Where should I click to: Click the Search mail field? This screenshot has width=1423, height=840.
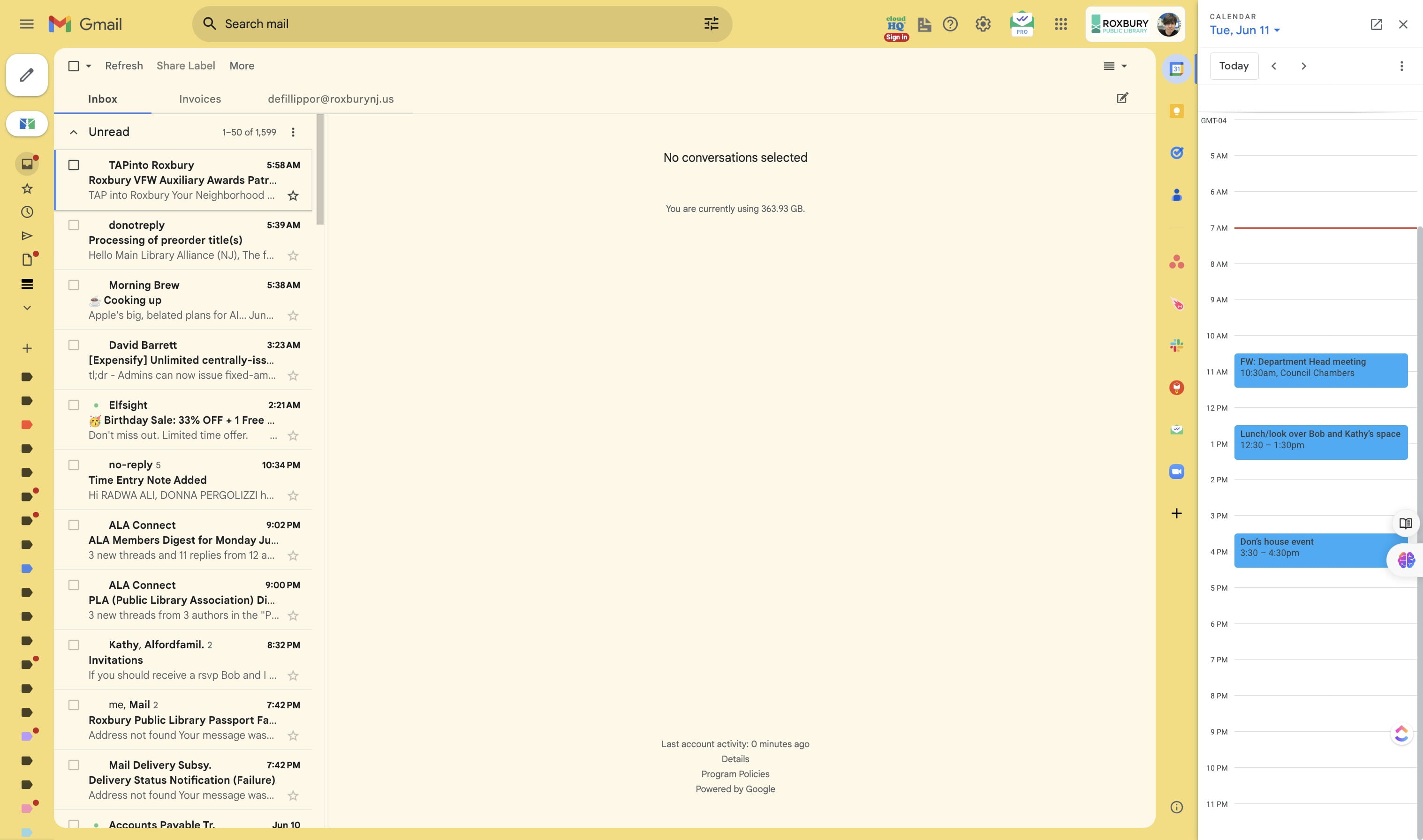click(453, 24)
